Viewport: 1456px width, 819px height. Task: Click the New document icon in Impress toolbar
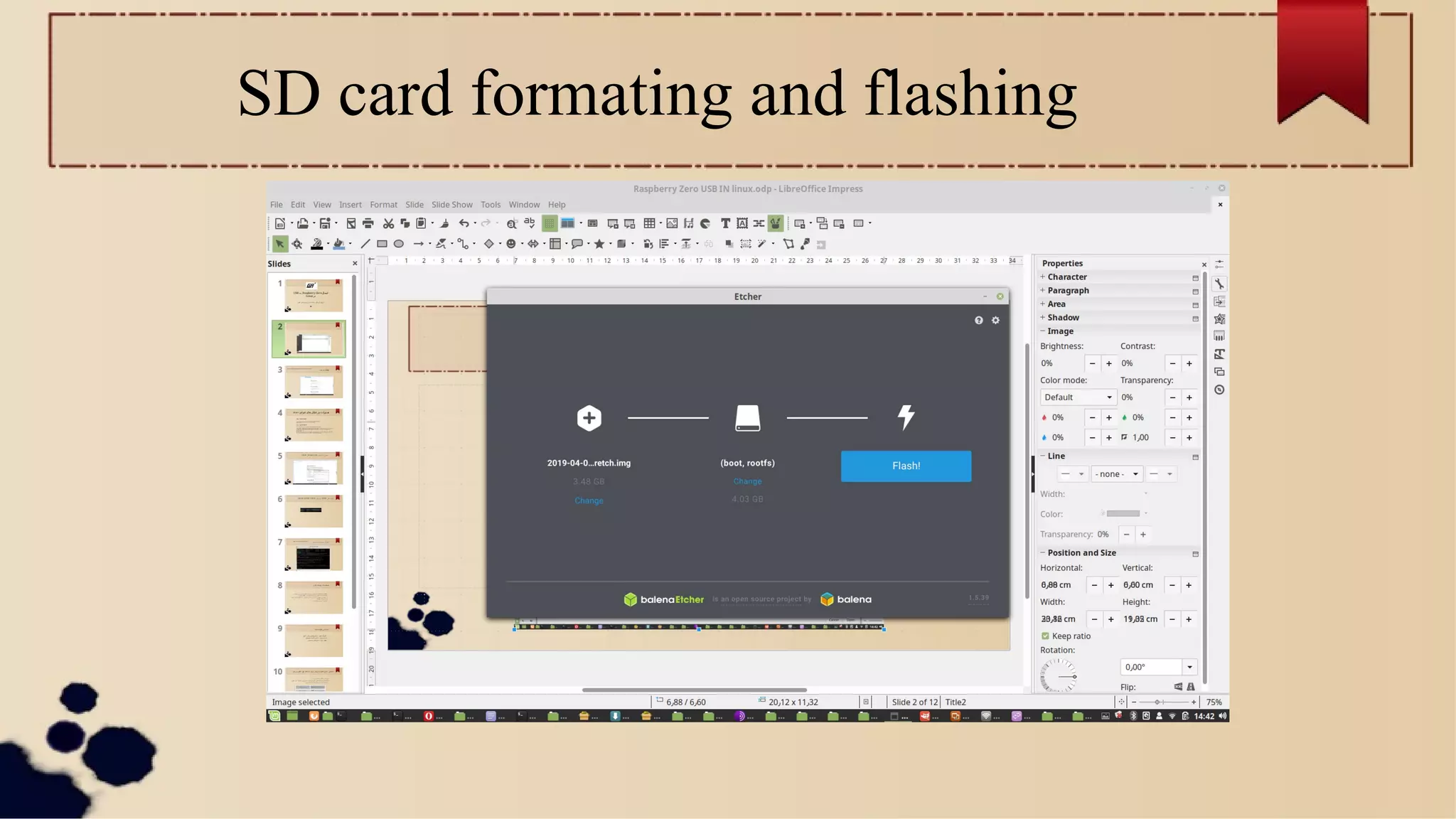280,223
